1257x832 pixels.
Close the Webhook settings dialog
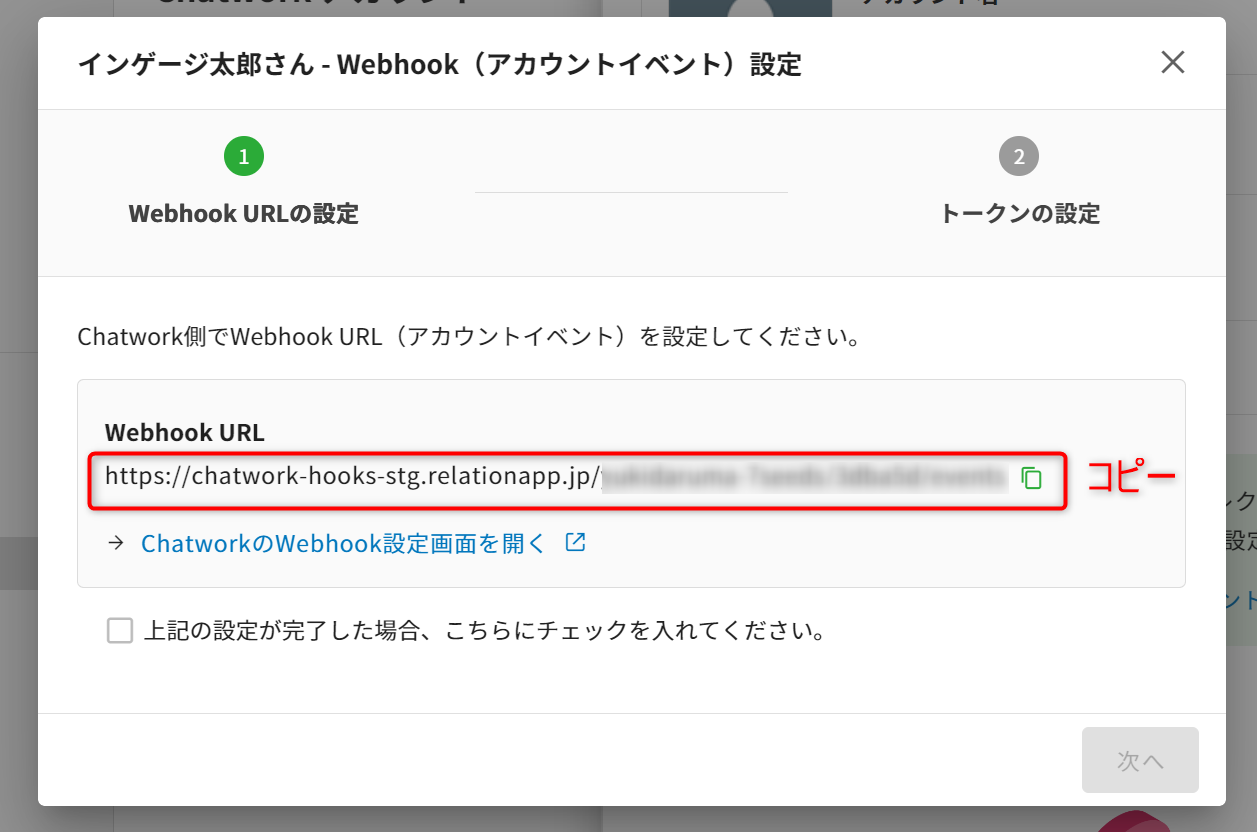(1172, 63)
